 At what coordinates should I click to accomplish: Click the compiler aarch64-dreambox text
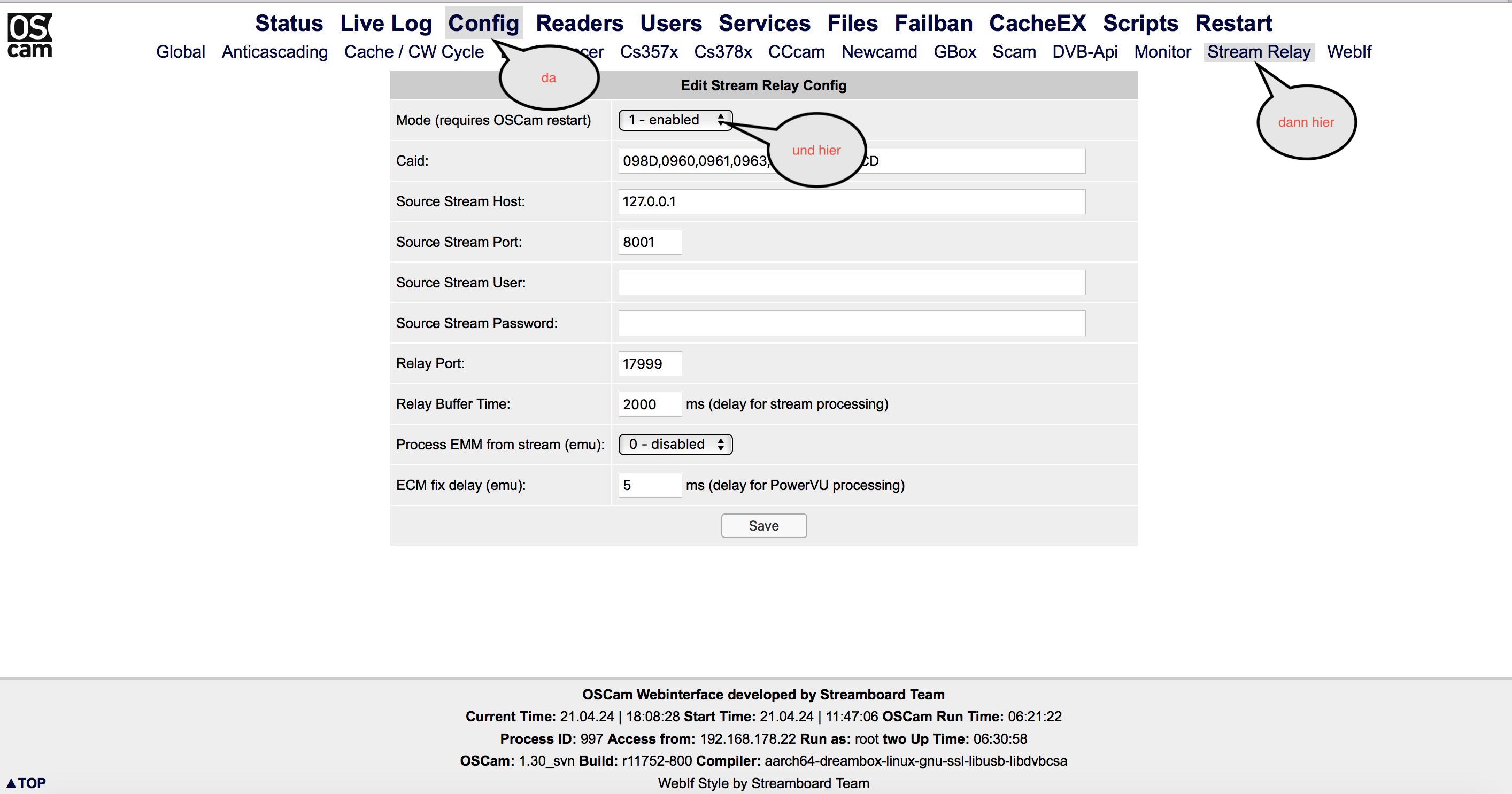point(882,761)
